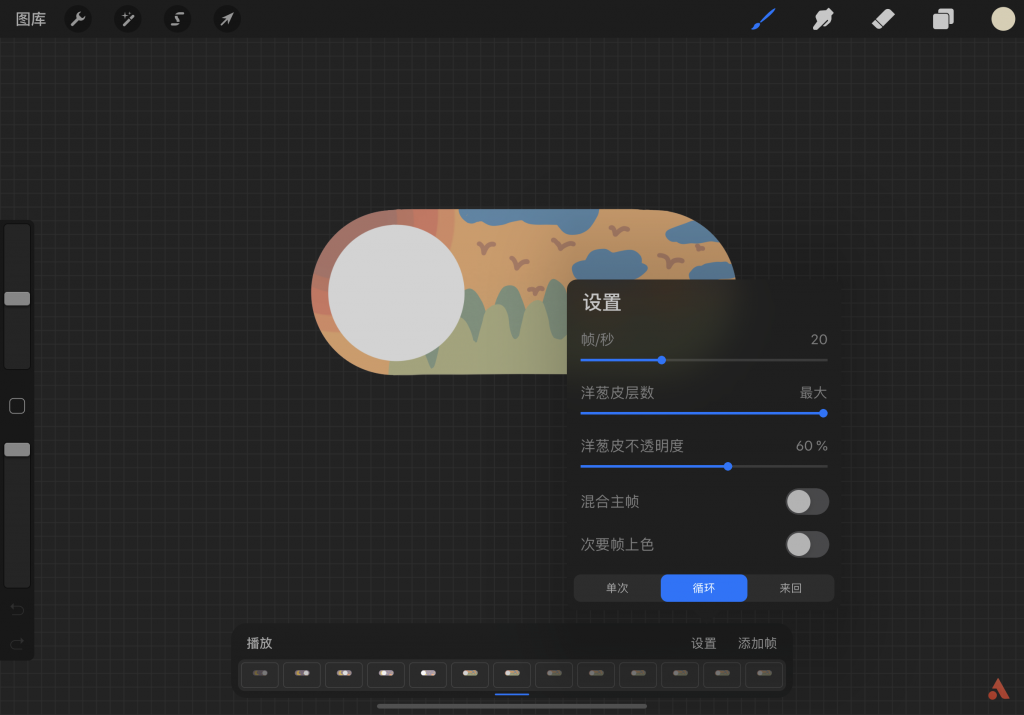The height and width of the screenshot is (715, 1024).
Task: Open the active color disc
Action: click(1003, 19)
